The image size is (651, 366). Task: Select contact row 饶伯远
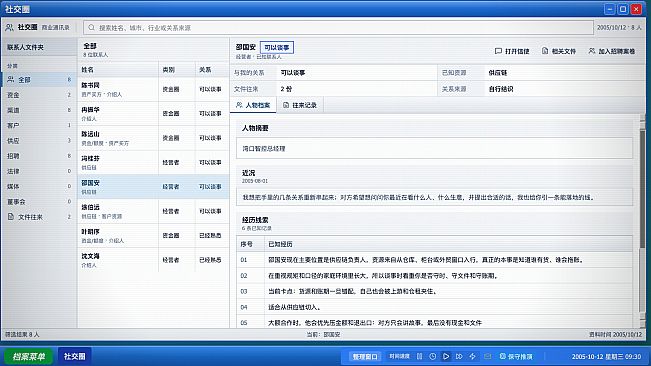153,211
